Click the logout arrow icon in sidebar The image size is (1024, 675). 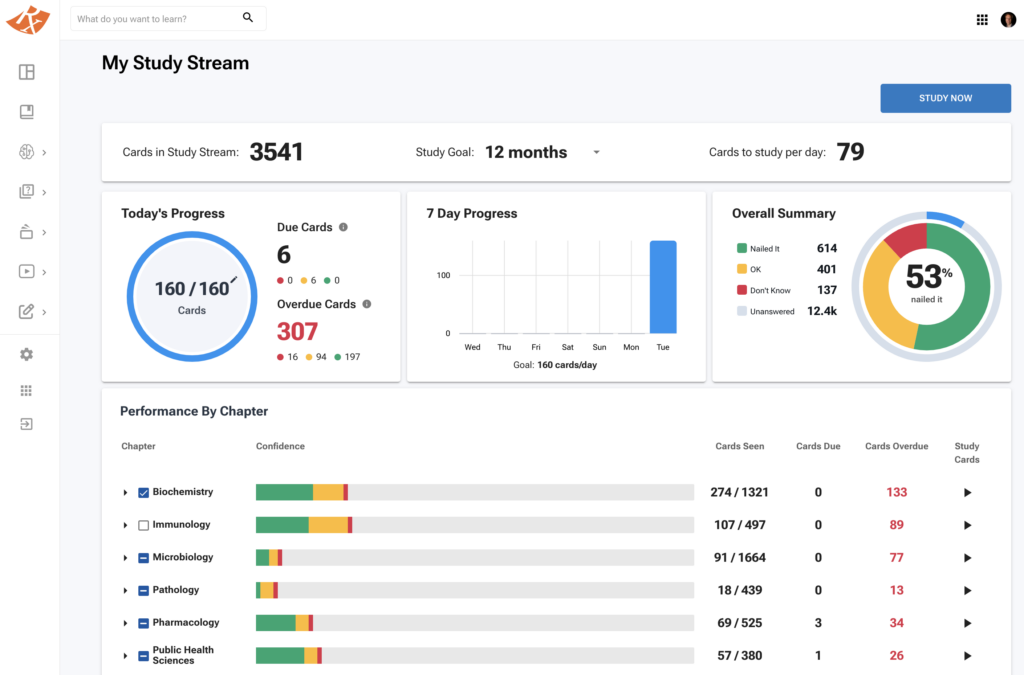(27, 424)
